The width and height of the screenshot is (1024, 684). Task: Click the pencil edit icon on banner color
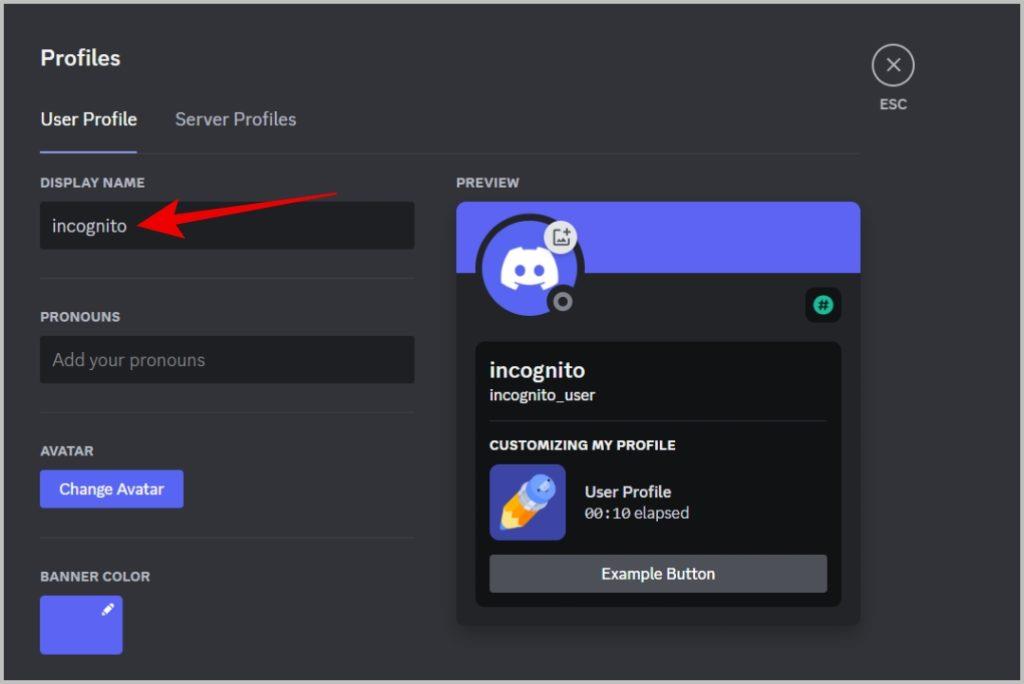point(108,610)
